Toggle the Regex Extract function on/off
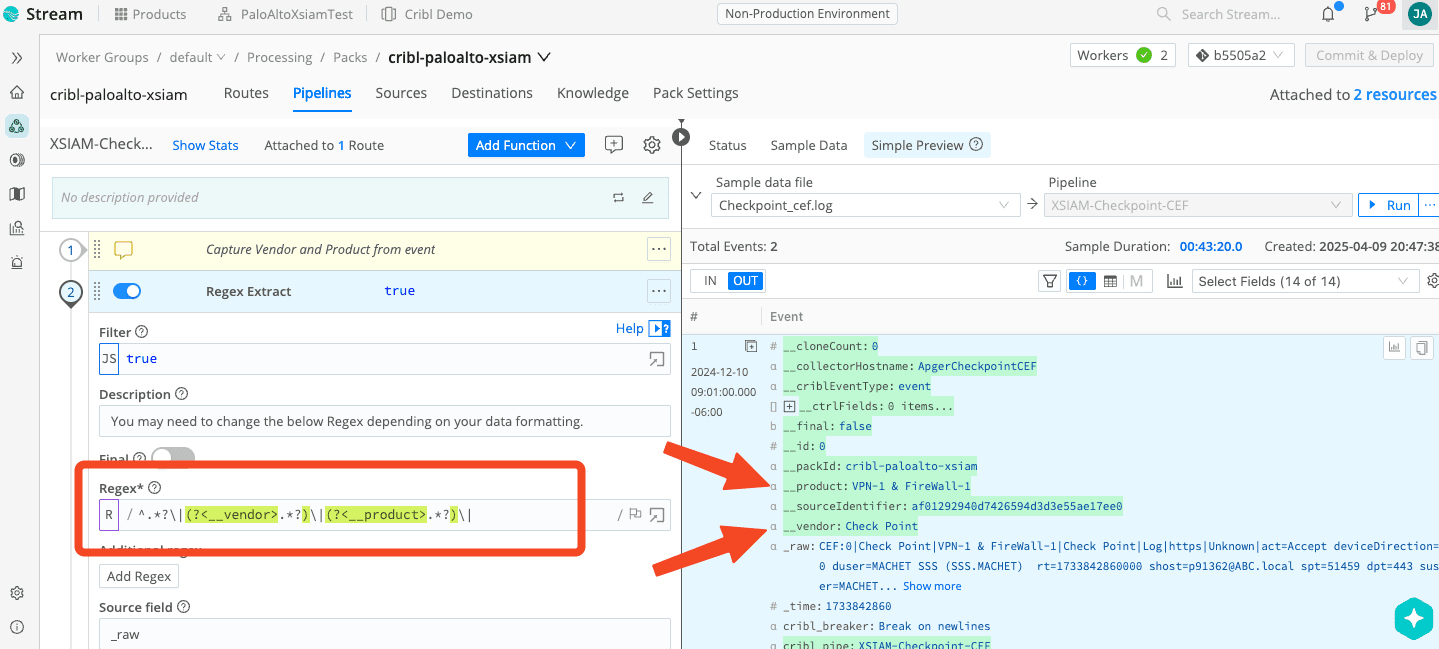The height and width of the screenshot is (649, 1439). (127, 291)
